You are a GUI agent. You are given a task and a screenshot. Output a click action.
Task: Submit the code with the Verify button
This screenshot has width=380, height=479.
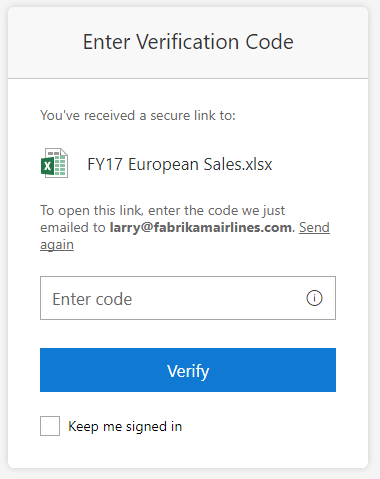(188, 370)
